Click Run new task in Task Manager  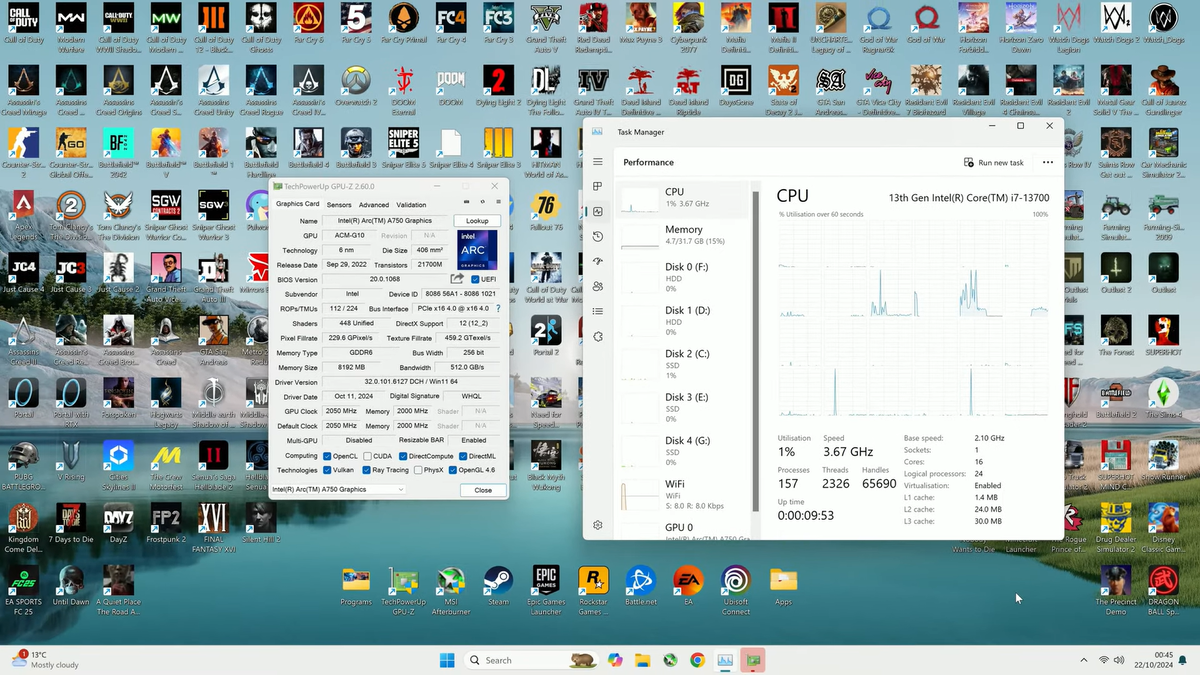click(994, 162)
